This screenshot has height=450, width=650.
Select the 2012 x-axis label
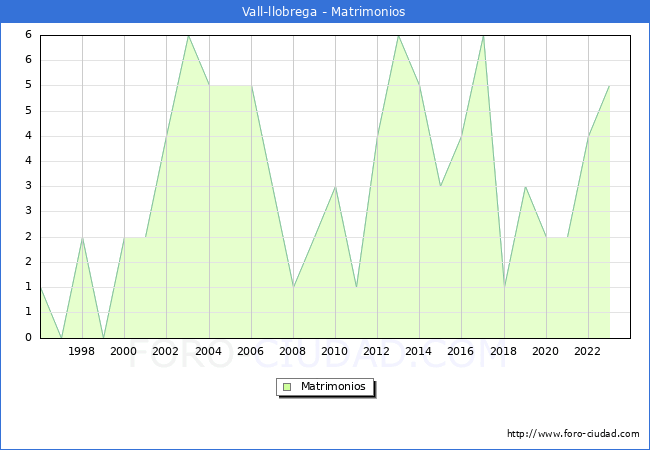coord(376,351)
